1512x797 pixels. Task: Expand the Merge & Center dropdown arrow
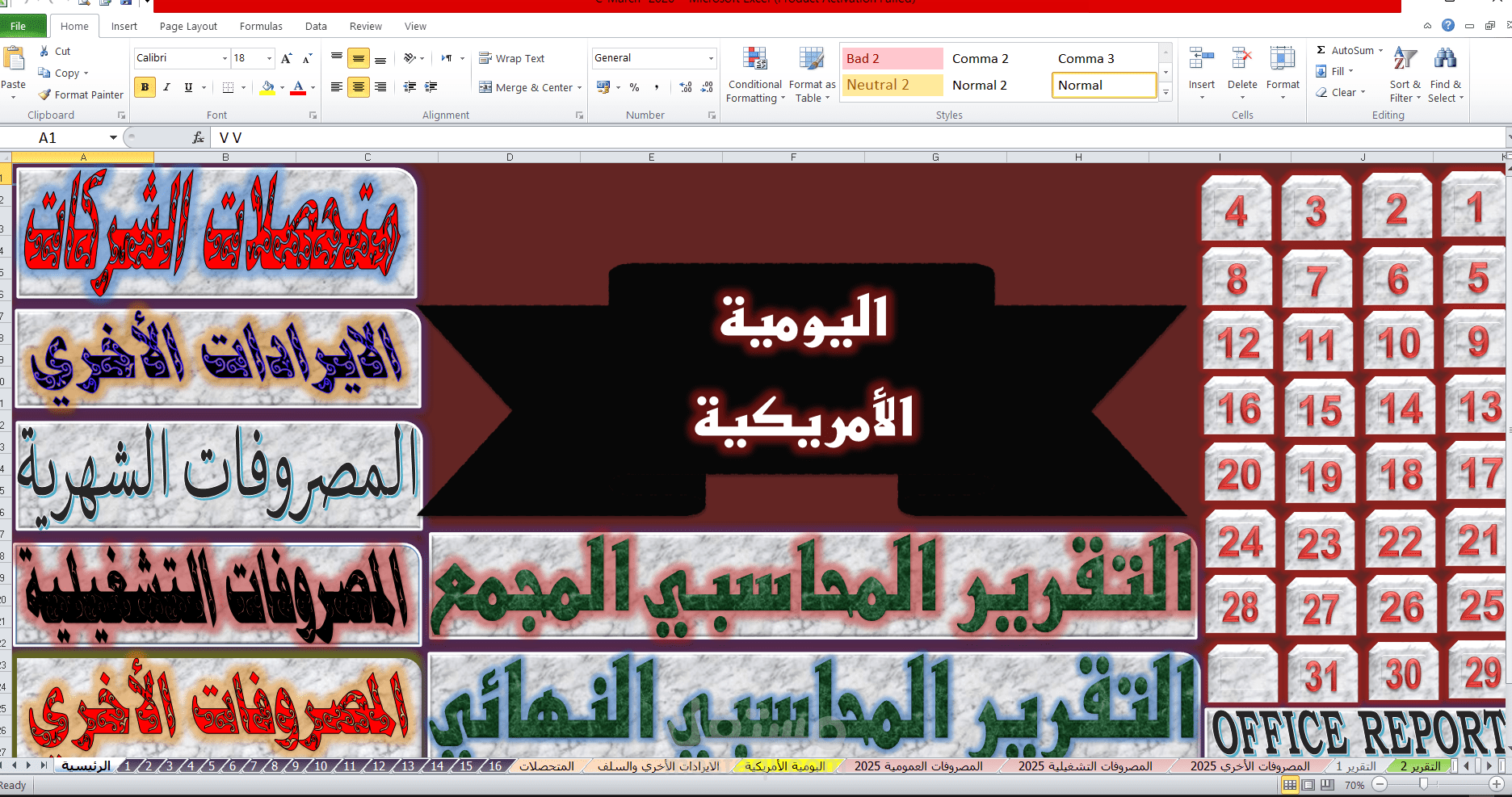580,87
